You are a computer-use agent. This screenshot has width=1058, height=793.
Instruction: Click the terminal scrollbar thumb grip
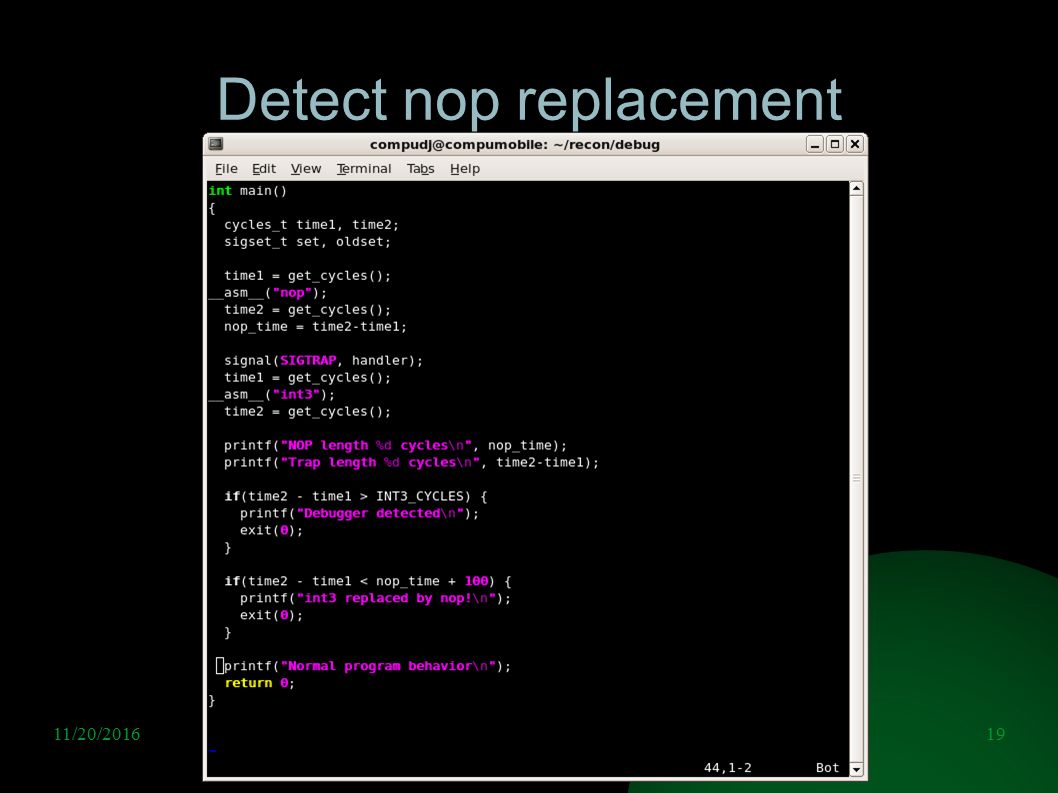click(x=856, y=478)
